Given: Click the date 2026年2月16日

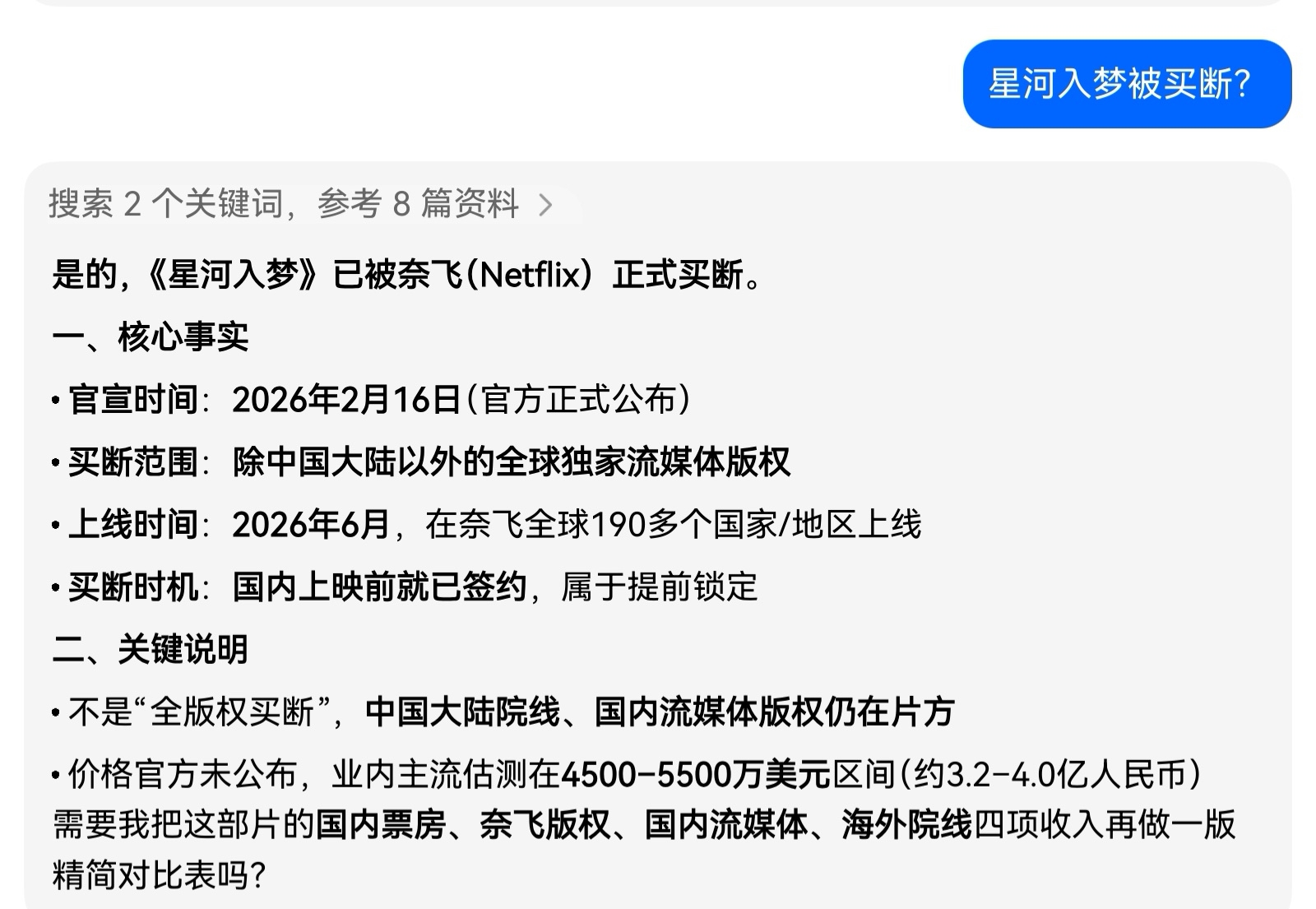Looking at the screenshot, I should tap(346, 400).
